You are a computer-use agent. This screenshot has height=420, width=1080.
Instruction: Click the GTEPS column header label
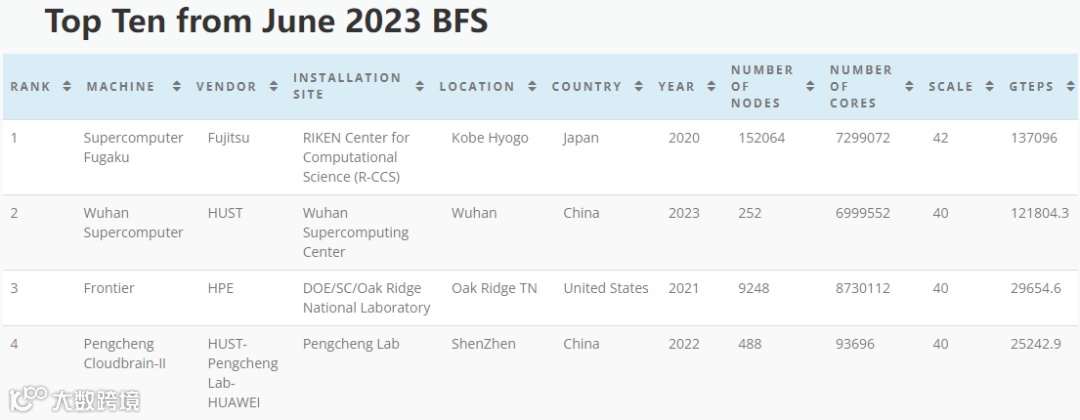tap(1031, 86)
